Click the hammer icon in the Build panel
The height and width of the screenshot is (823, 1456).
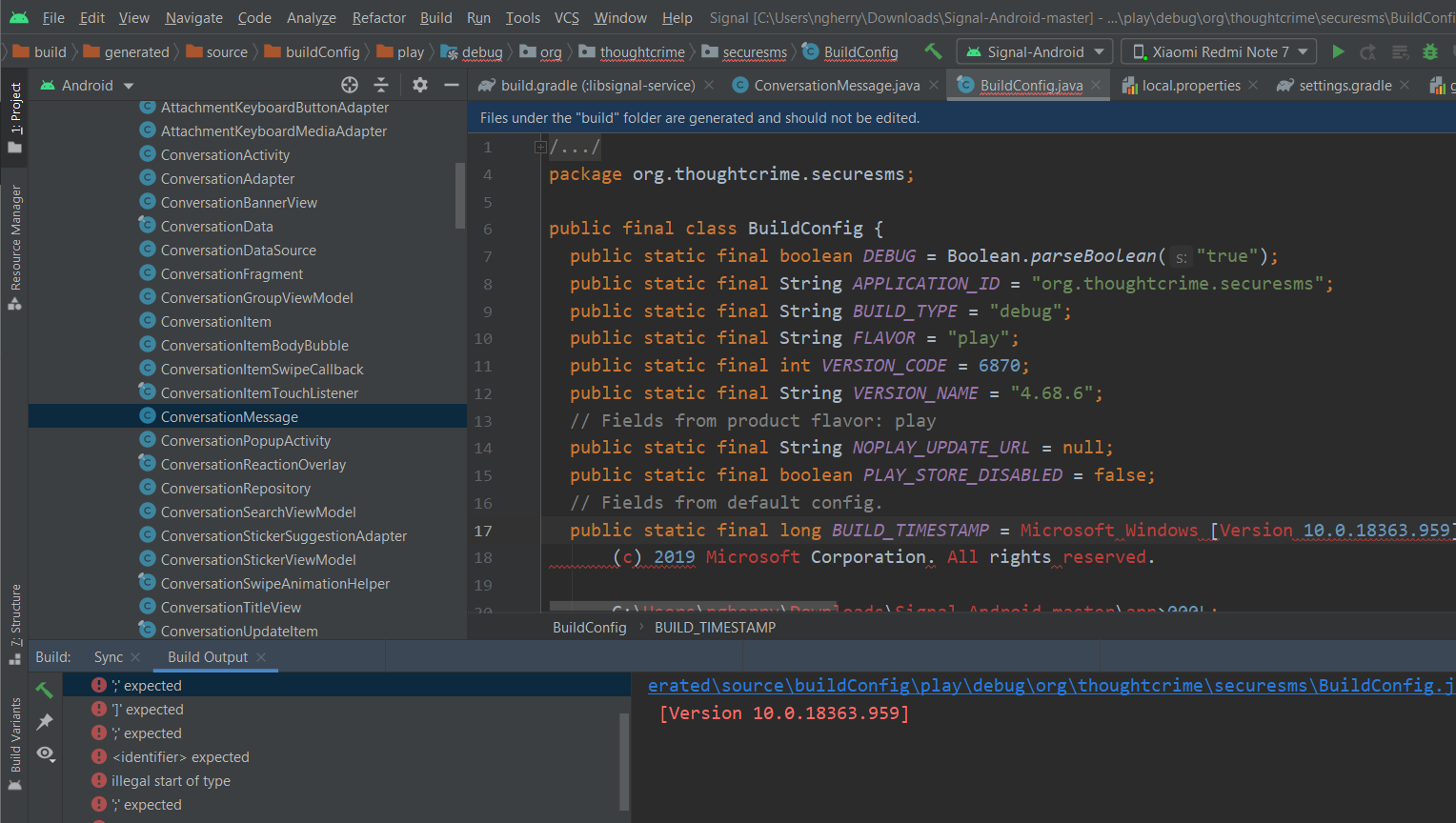point(45,689)
